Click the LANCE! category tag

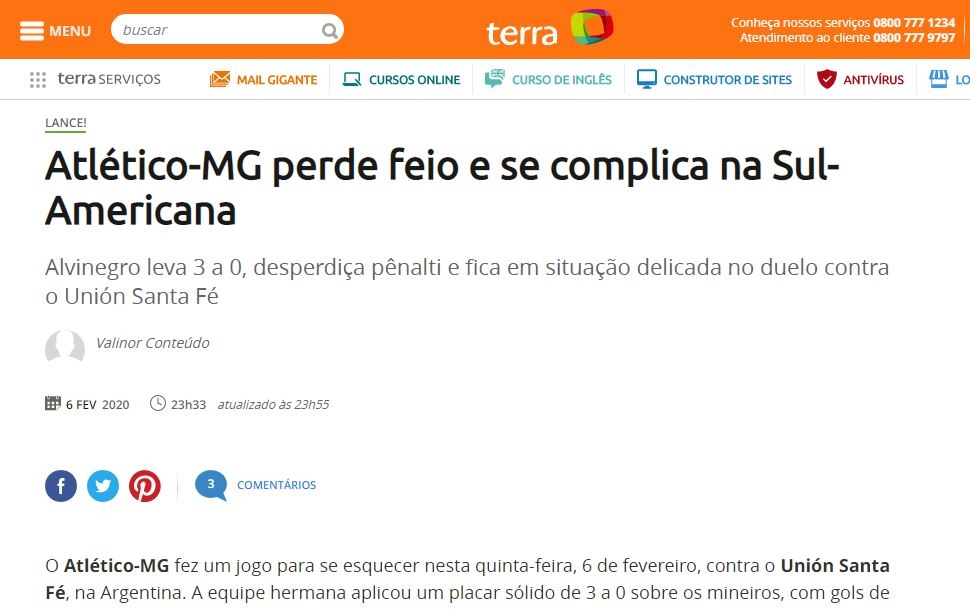66,123
